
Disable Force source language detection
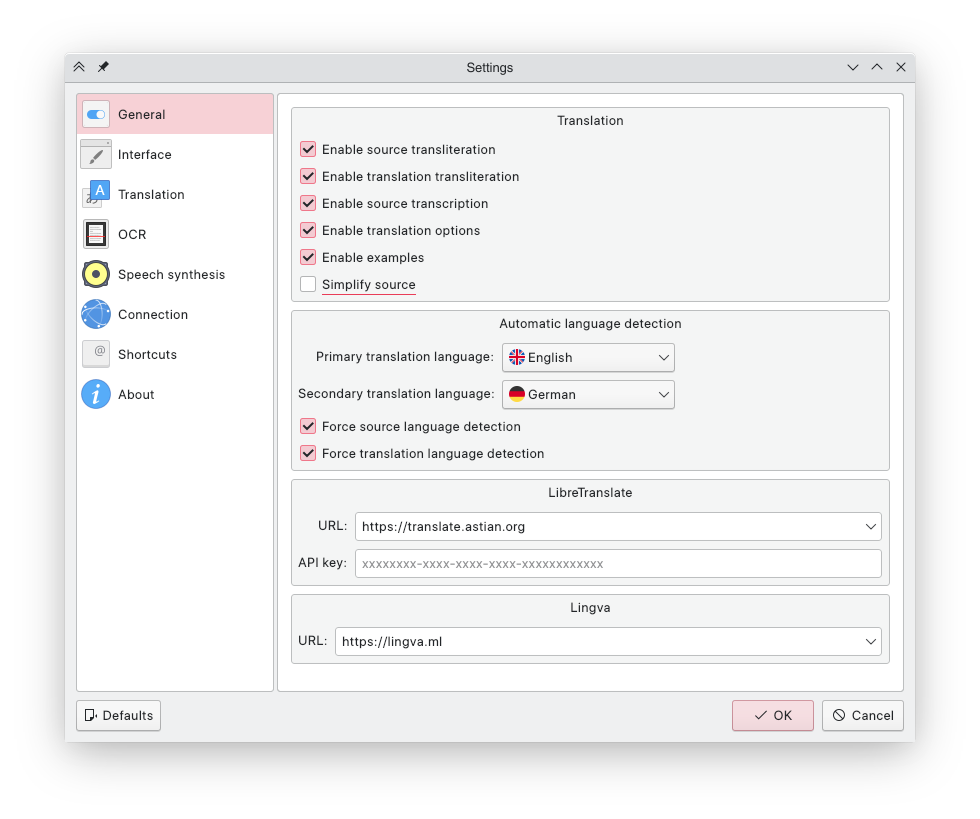point(308,426)
